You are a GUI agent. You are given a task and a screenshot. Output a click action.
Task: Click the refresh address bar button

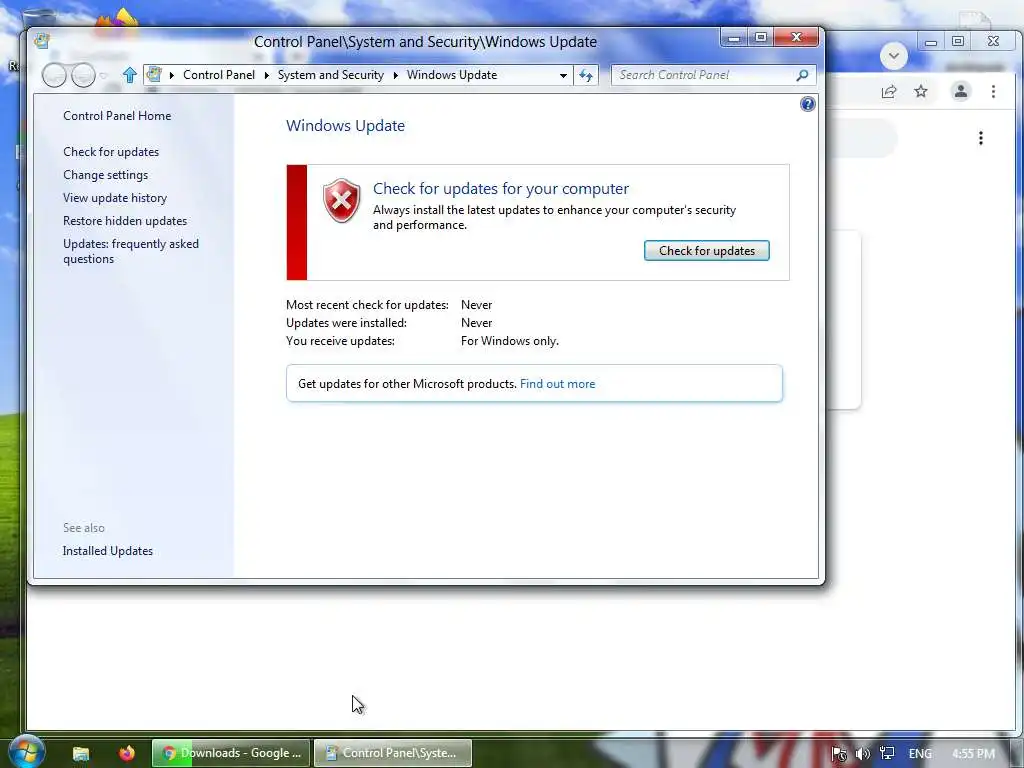click(586, 76)
